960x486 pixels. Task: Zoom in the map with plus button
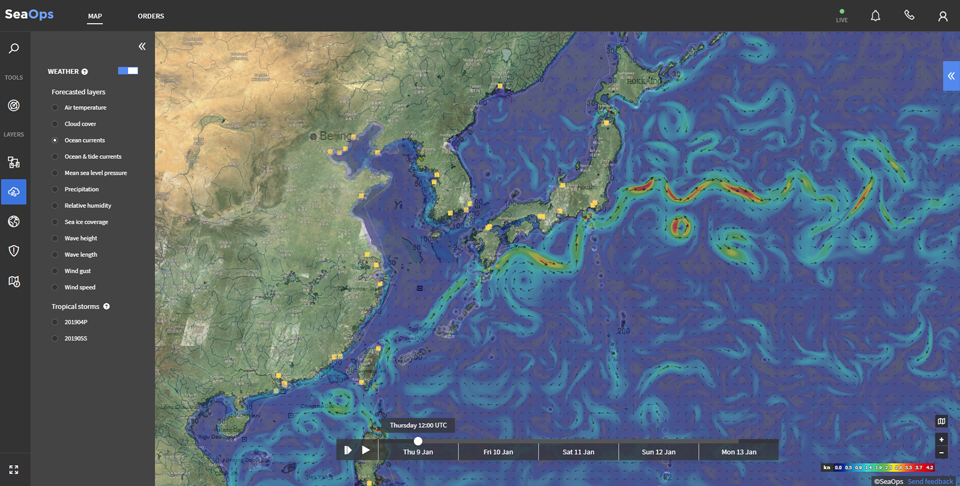(x=942, y=439)
